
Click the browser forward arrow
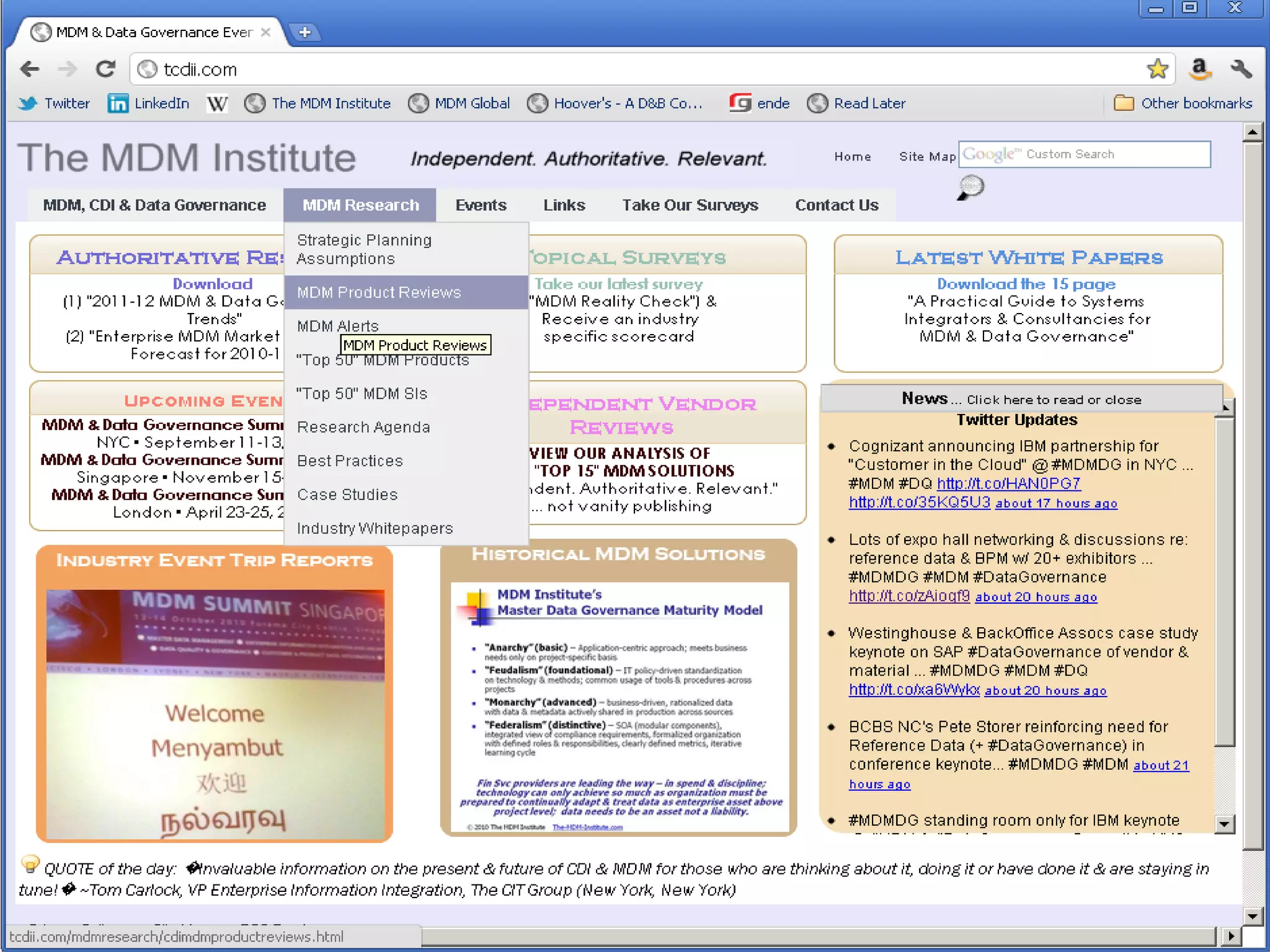67,69
